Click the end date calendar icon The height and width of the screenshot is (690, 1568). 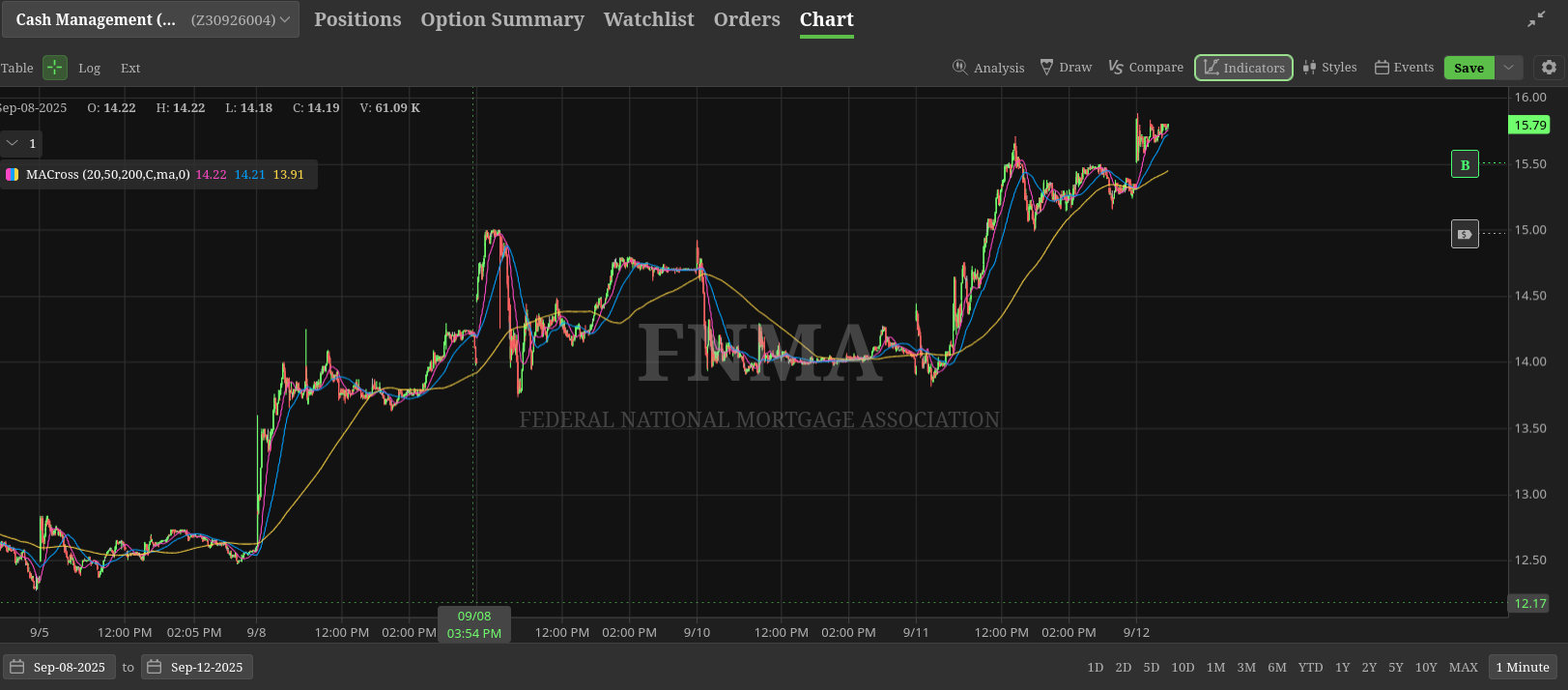click(x=155, y=667)
